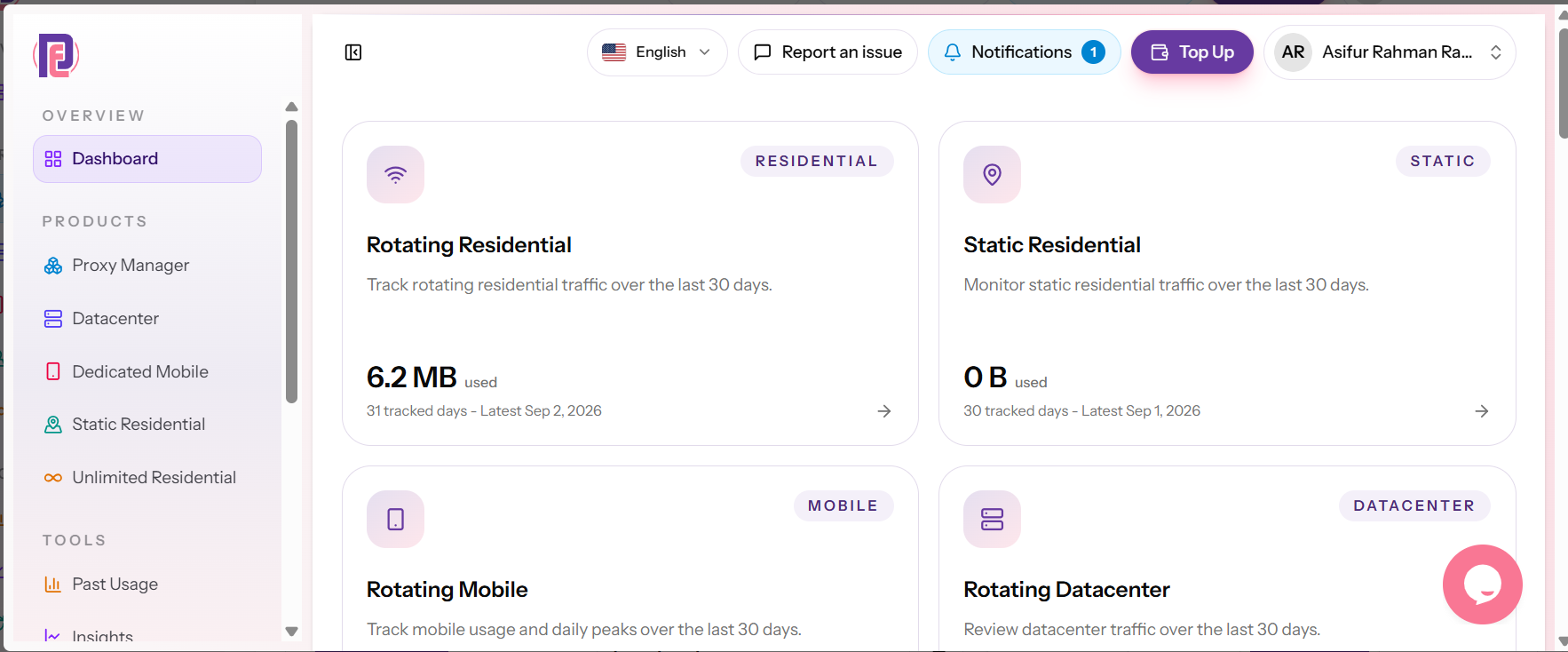Viewport: 1568px width, 652px height.
Task: Collapse the sidebar with the panel toggle icon
Action: (353, 52)
